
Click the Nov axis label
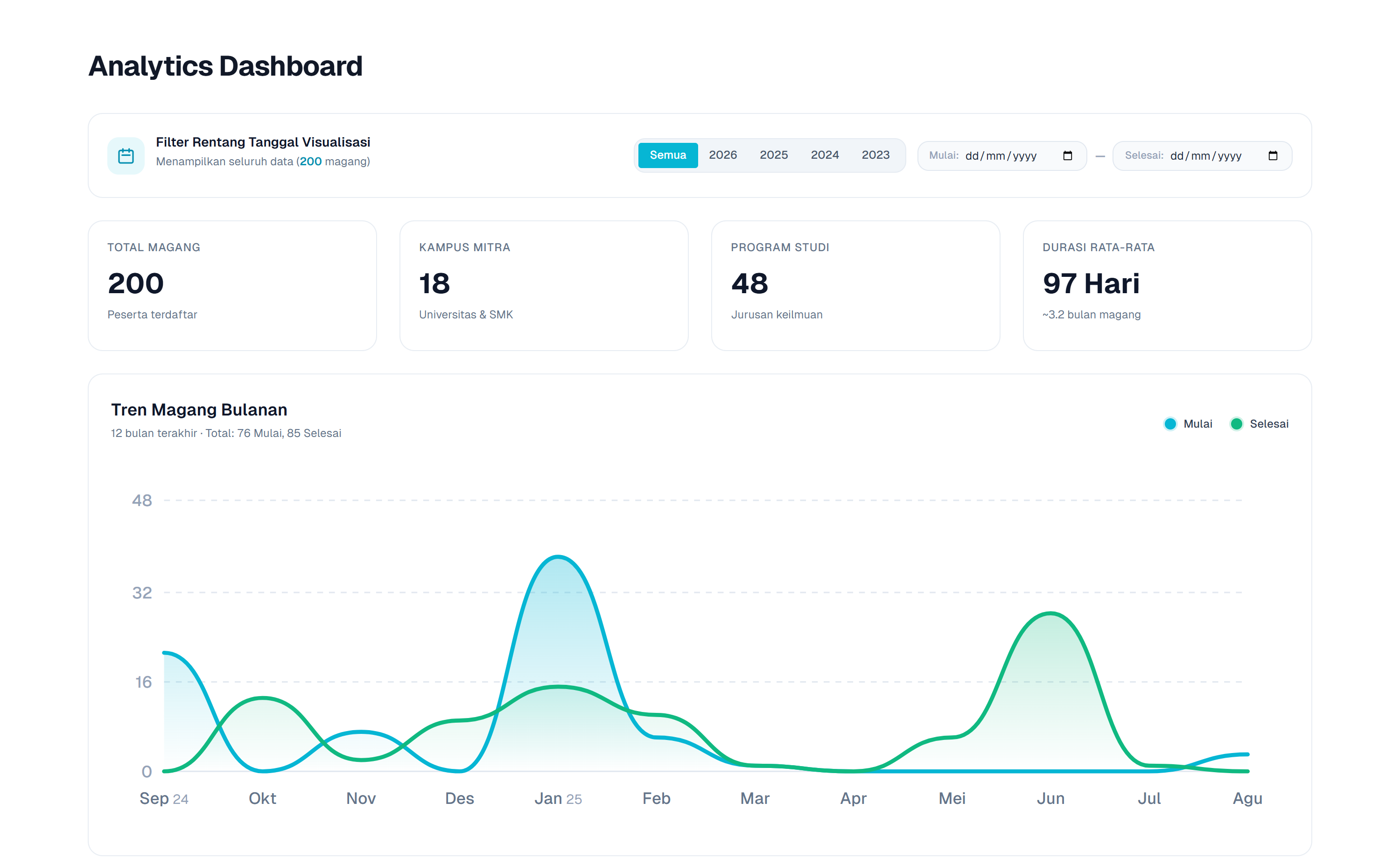[x=361, y=798]
